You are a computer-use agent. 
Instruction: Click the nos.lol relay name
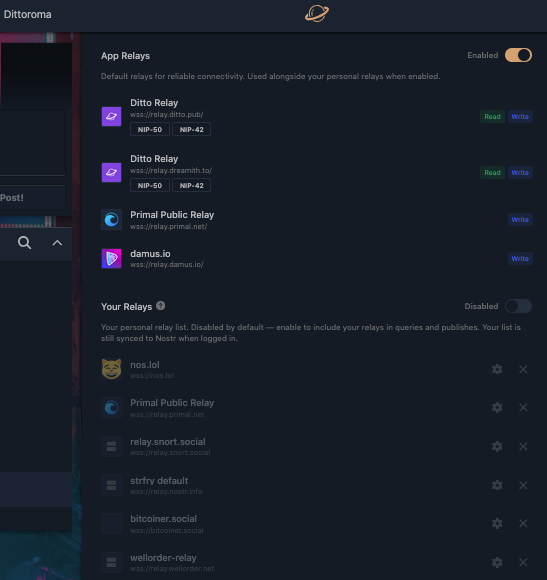[145, 365]
